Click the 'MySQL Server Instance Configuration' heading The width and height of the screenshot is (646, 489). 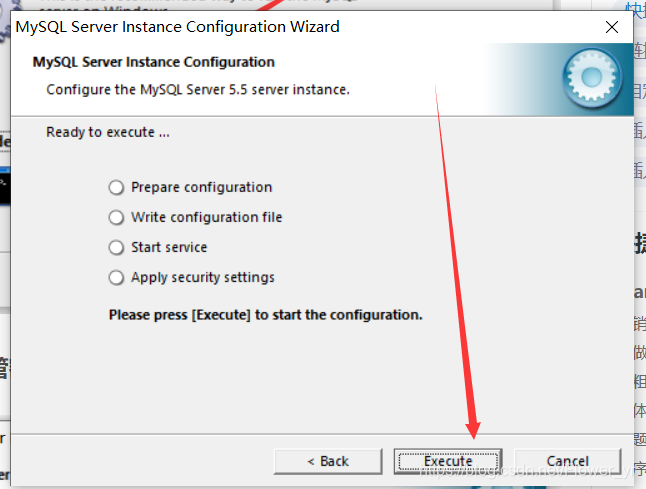click(x=154, y=62)
